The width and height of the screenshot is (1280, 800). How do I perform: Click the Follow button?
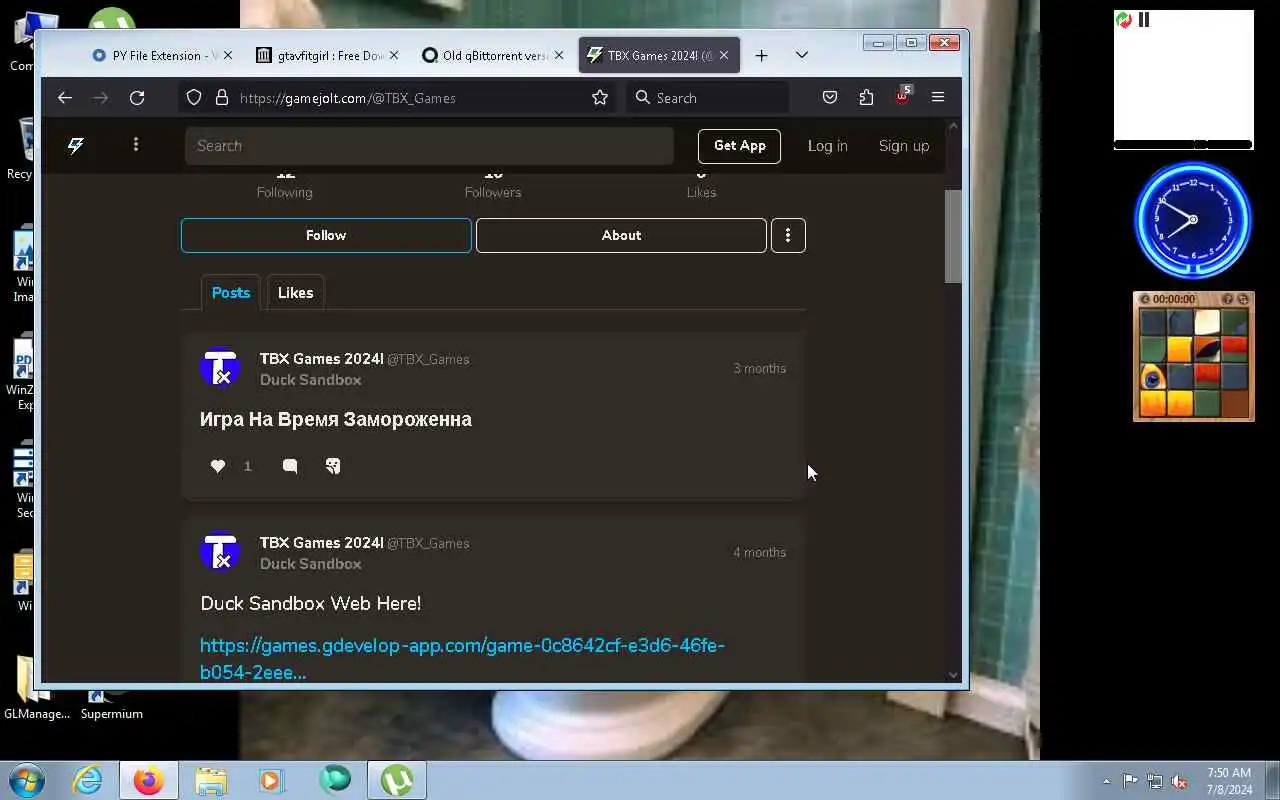[x=326, y=235]
